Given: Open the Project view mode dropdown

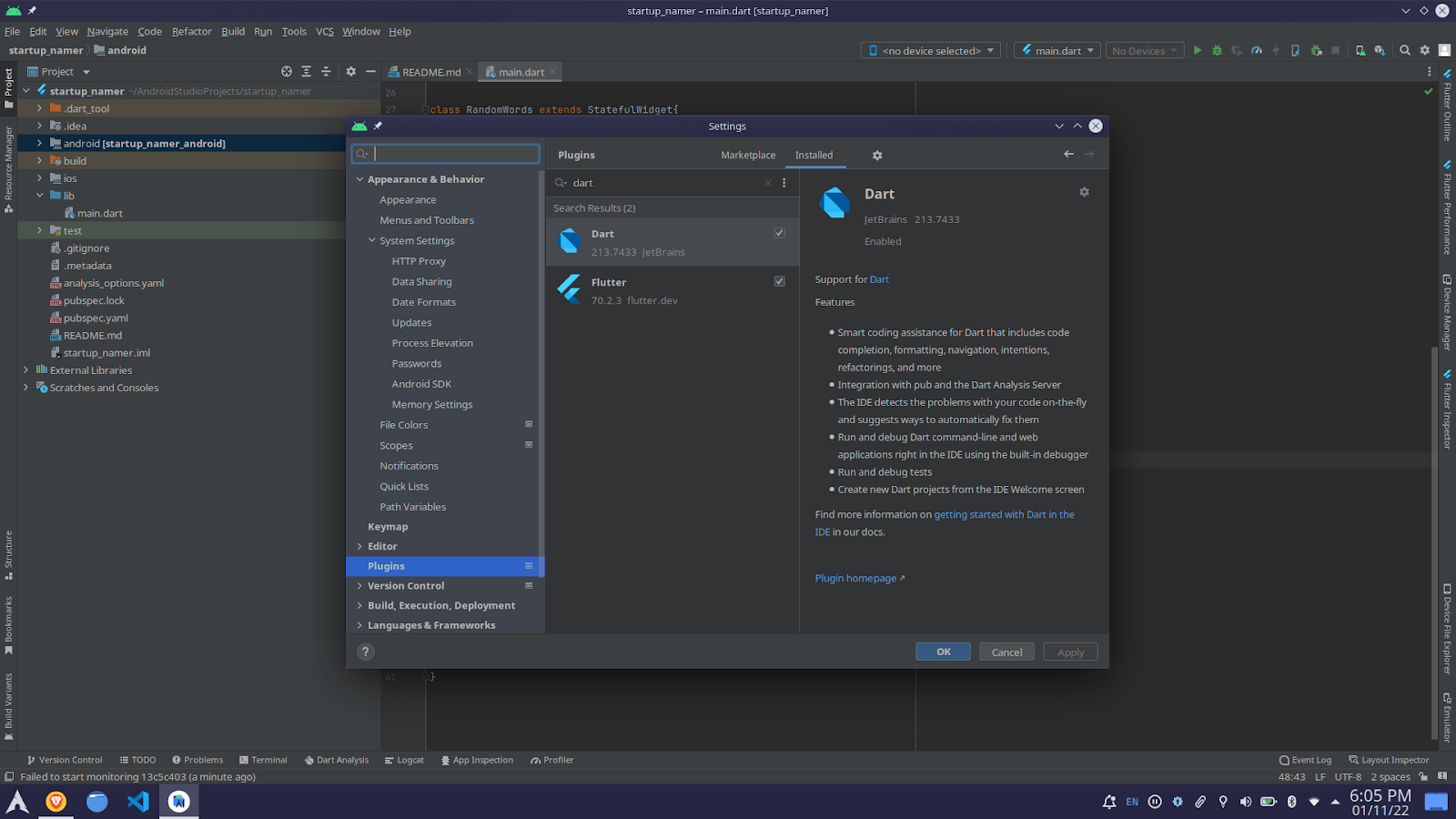Looking at the screenshot, I should pyautogui.click(x=59, y=72).
